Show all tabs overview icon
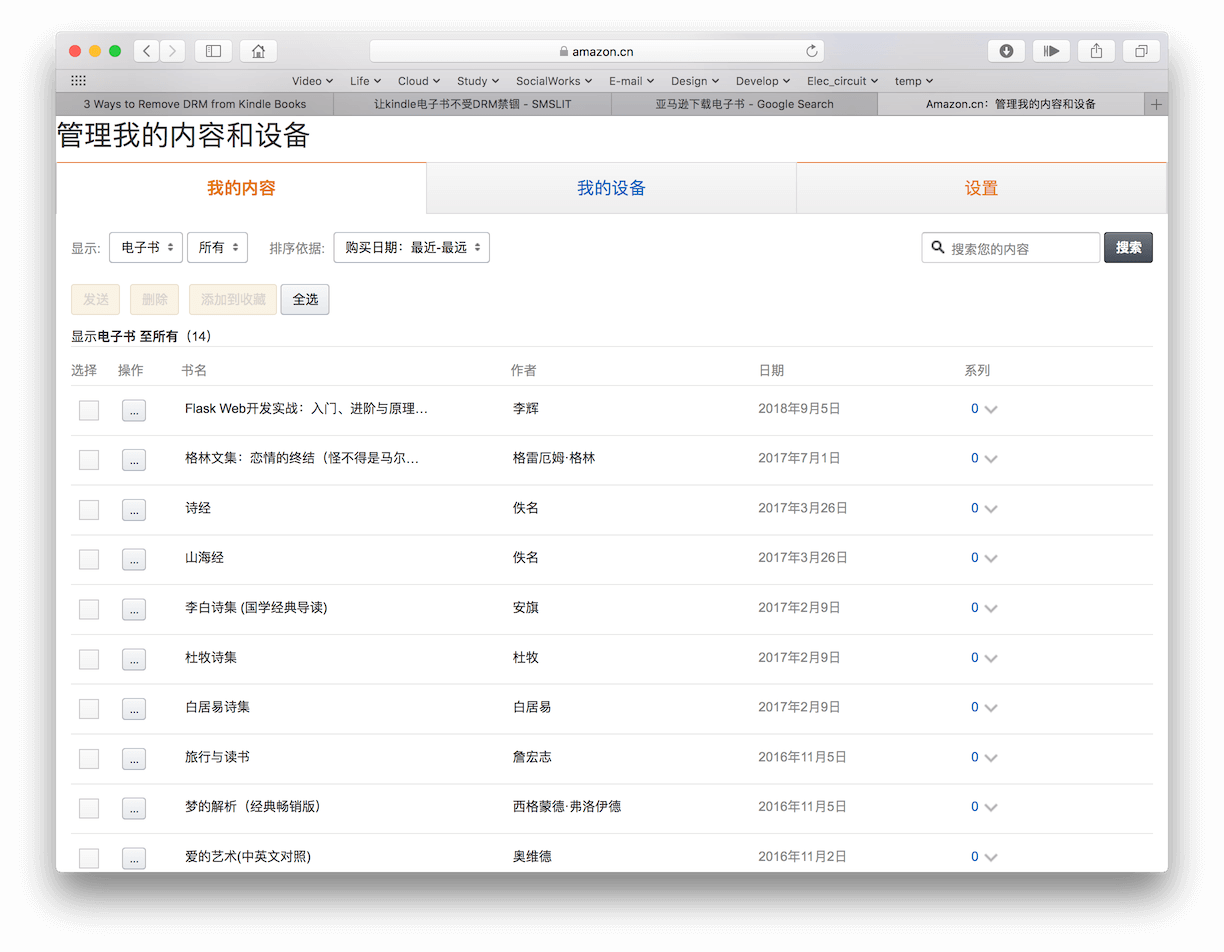The image size is (1224, 952). 1142,51
